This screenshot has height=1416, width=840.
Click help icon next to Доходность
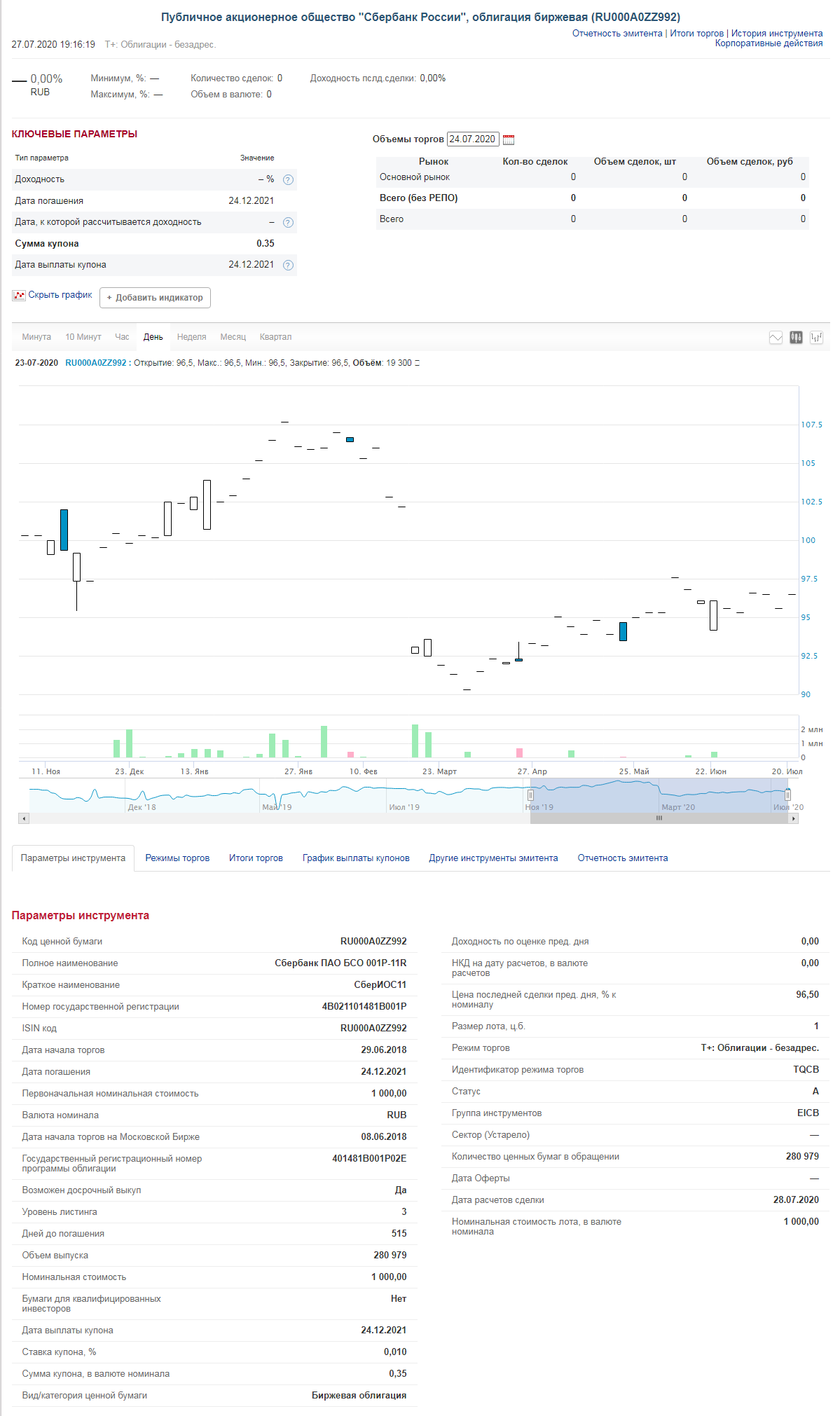(288, 180)
